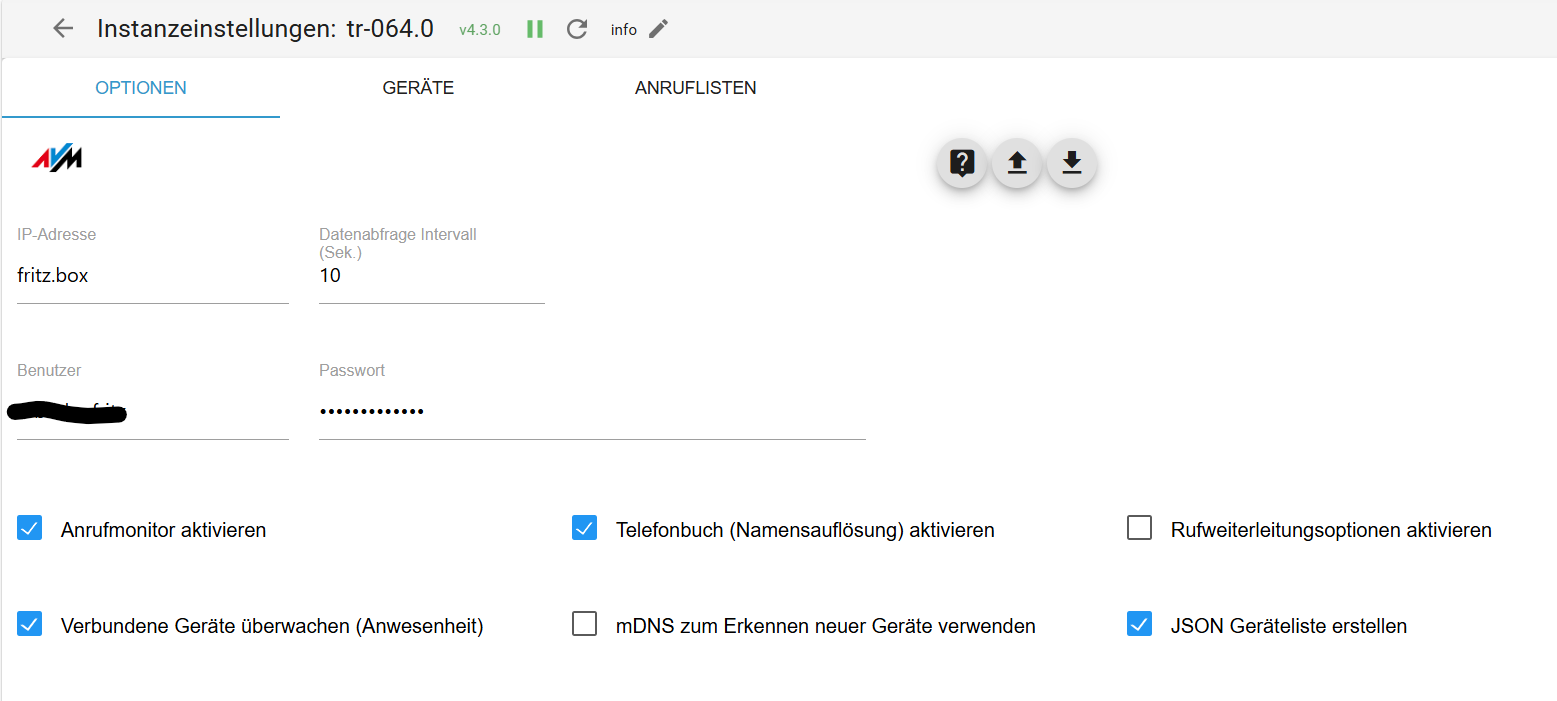Click the IP-Adresse field with fritz.box

point(152,276)
